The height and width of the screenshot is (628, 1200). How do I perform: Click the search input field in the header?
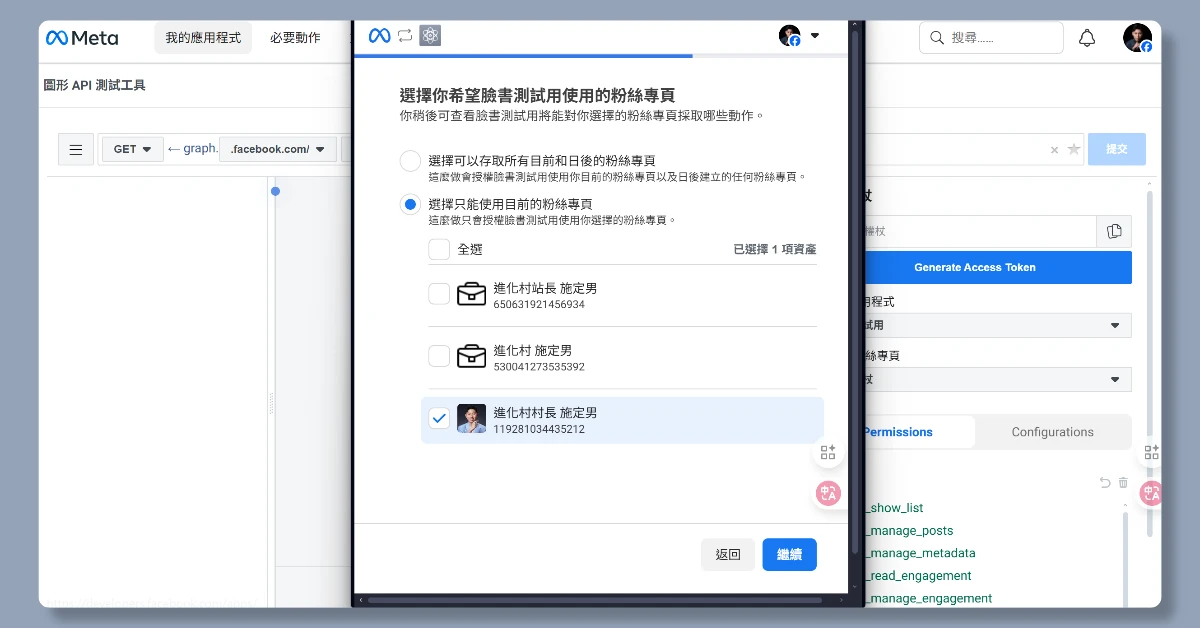pos(991,38)
